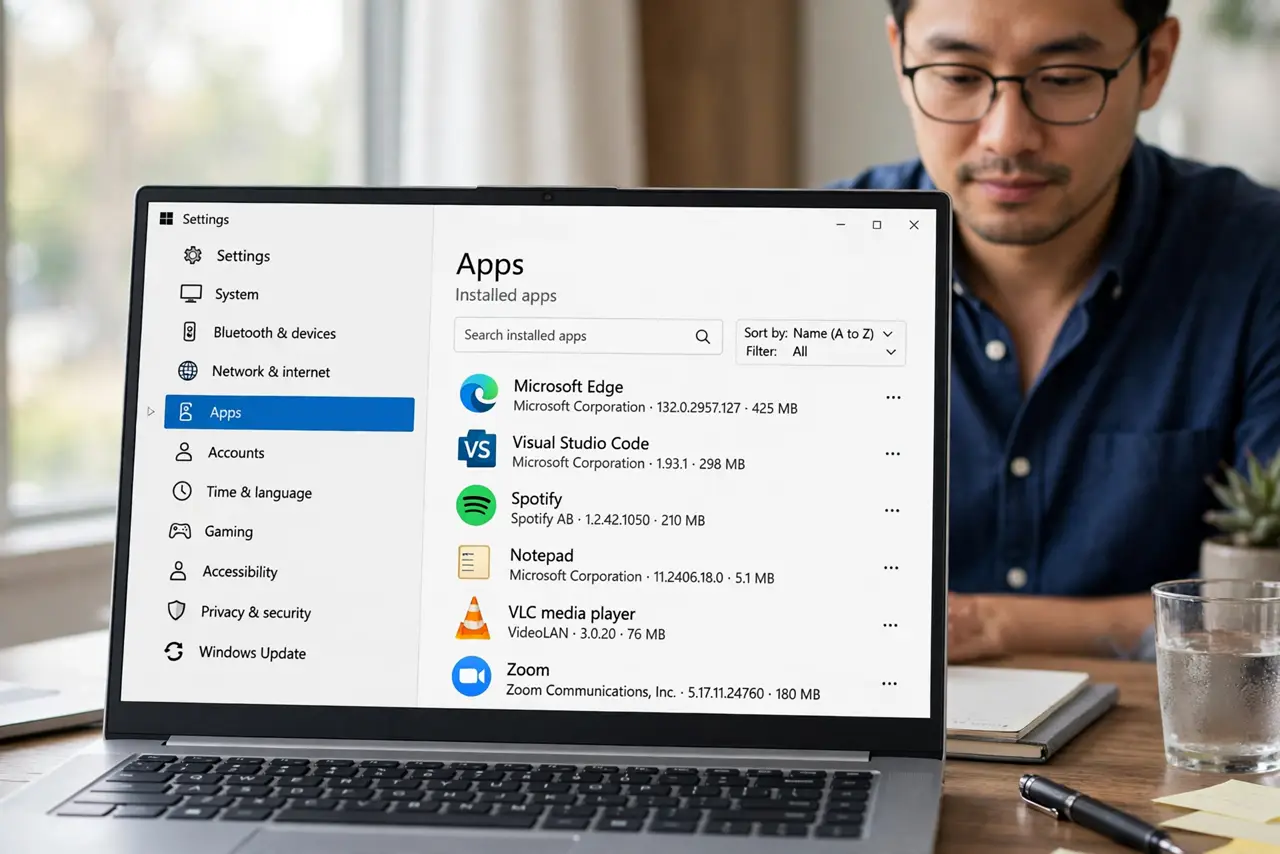Click the Zoom app icon
The width and height of the screenshot is (1280, 854).
coord(471,676)
